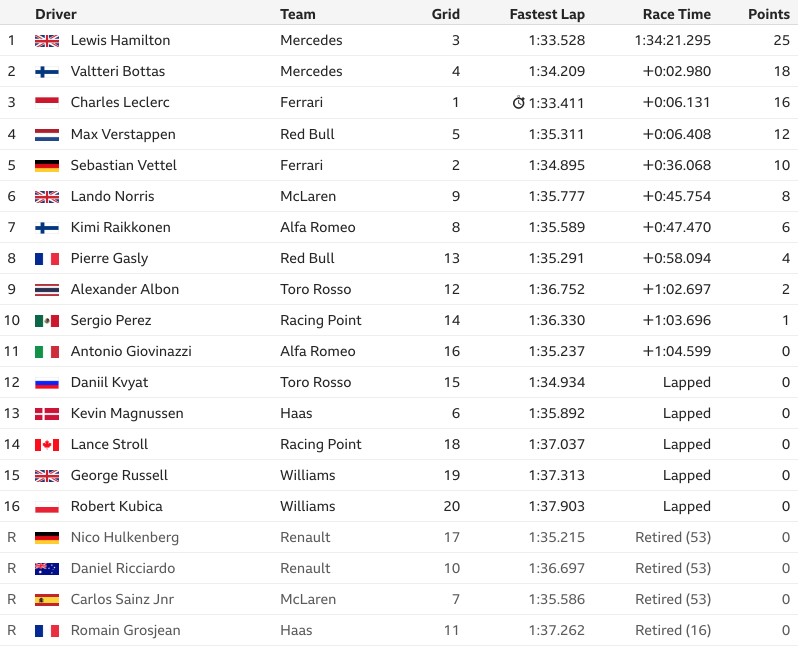Click the Race Time column header
The width and height of the screenshot is (802, 648).
677,14
